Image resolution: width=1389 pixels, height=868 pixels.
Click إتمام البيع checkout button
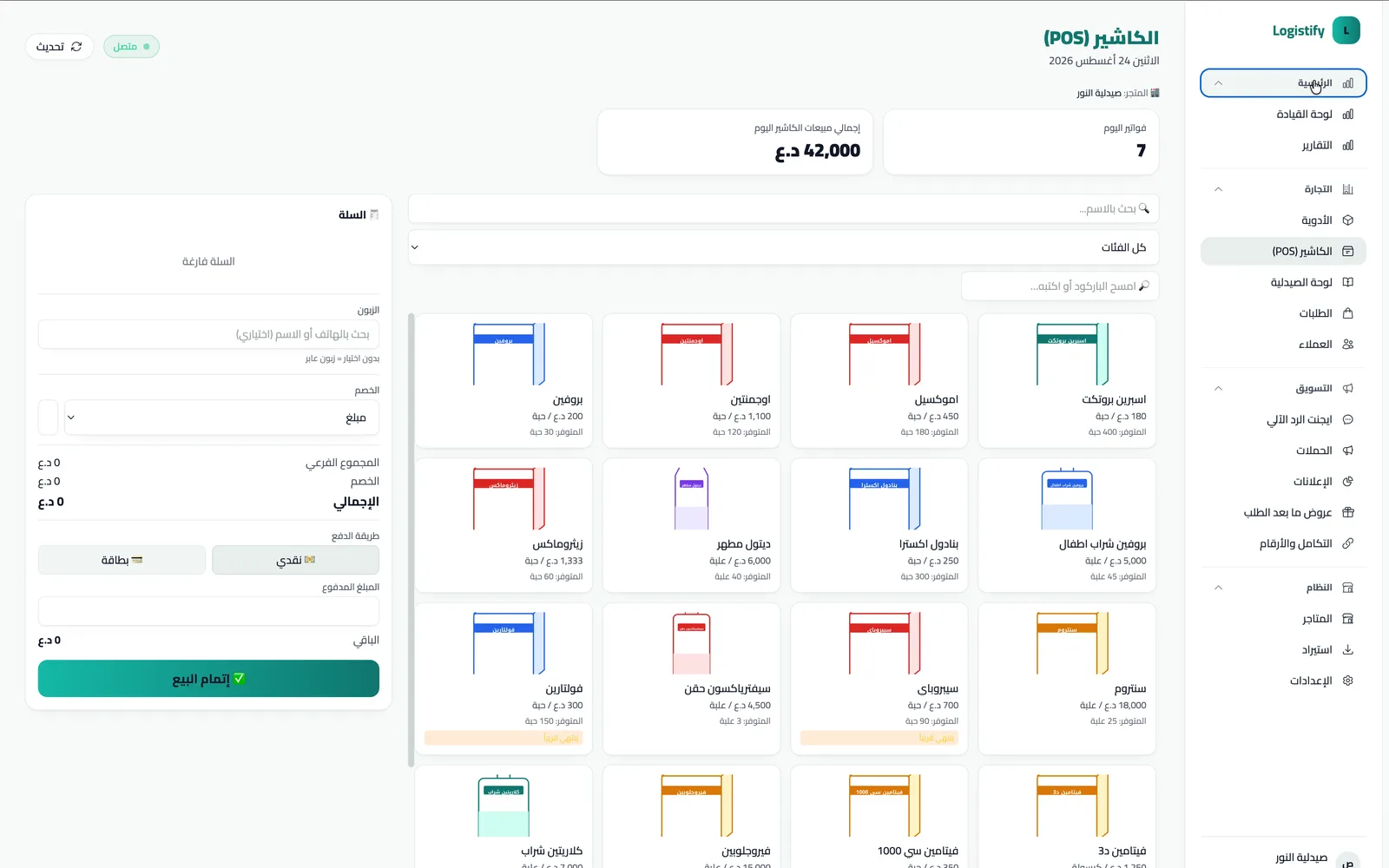[x=208, y=679]
